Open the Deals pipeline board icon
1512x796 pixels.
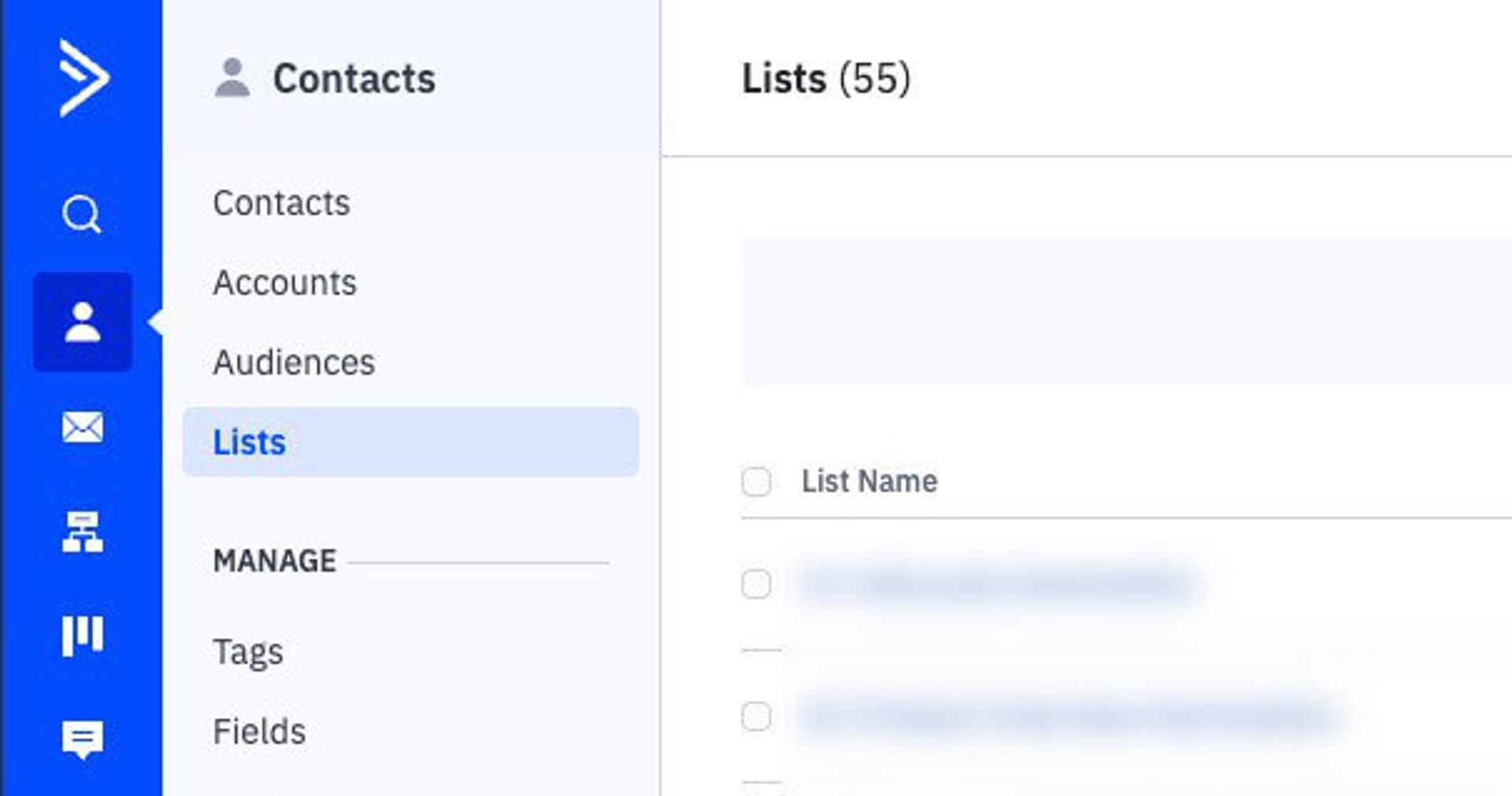(x=83, y=635)
